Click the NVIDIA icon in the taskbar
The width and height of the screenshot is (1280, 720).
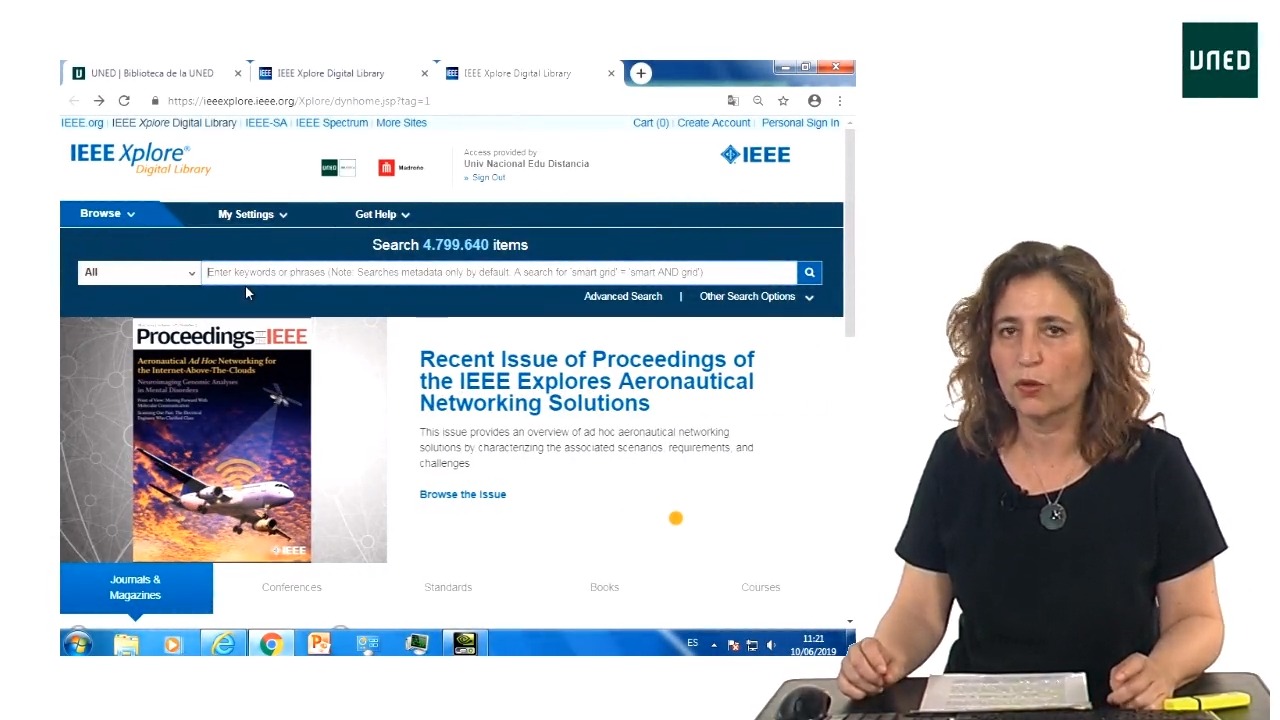tap(464, 644)
